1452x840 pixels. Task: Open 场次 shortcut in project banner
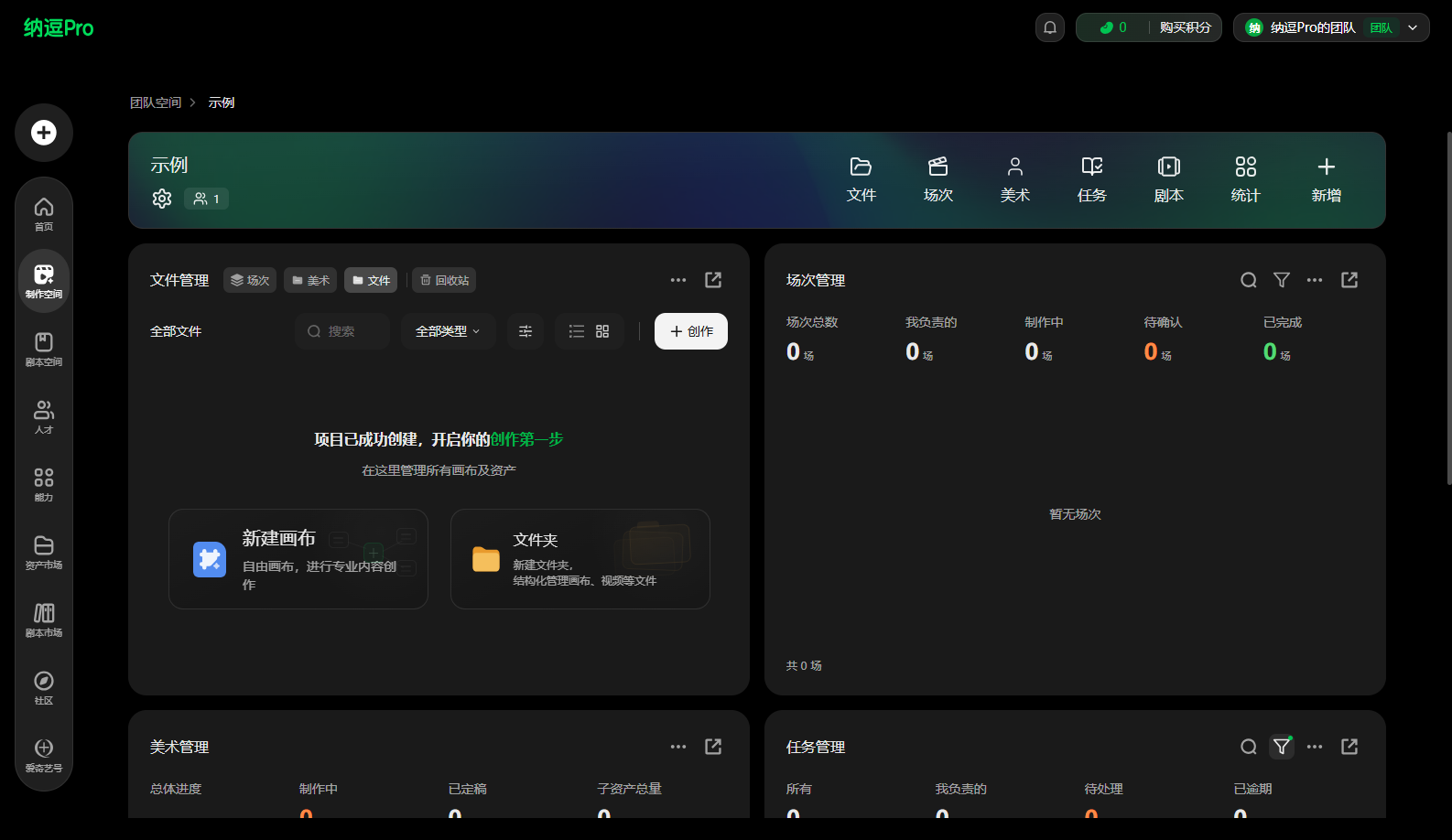click(938, 179)
